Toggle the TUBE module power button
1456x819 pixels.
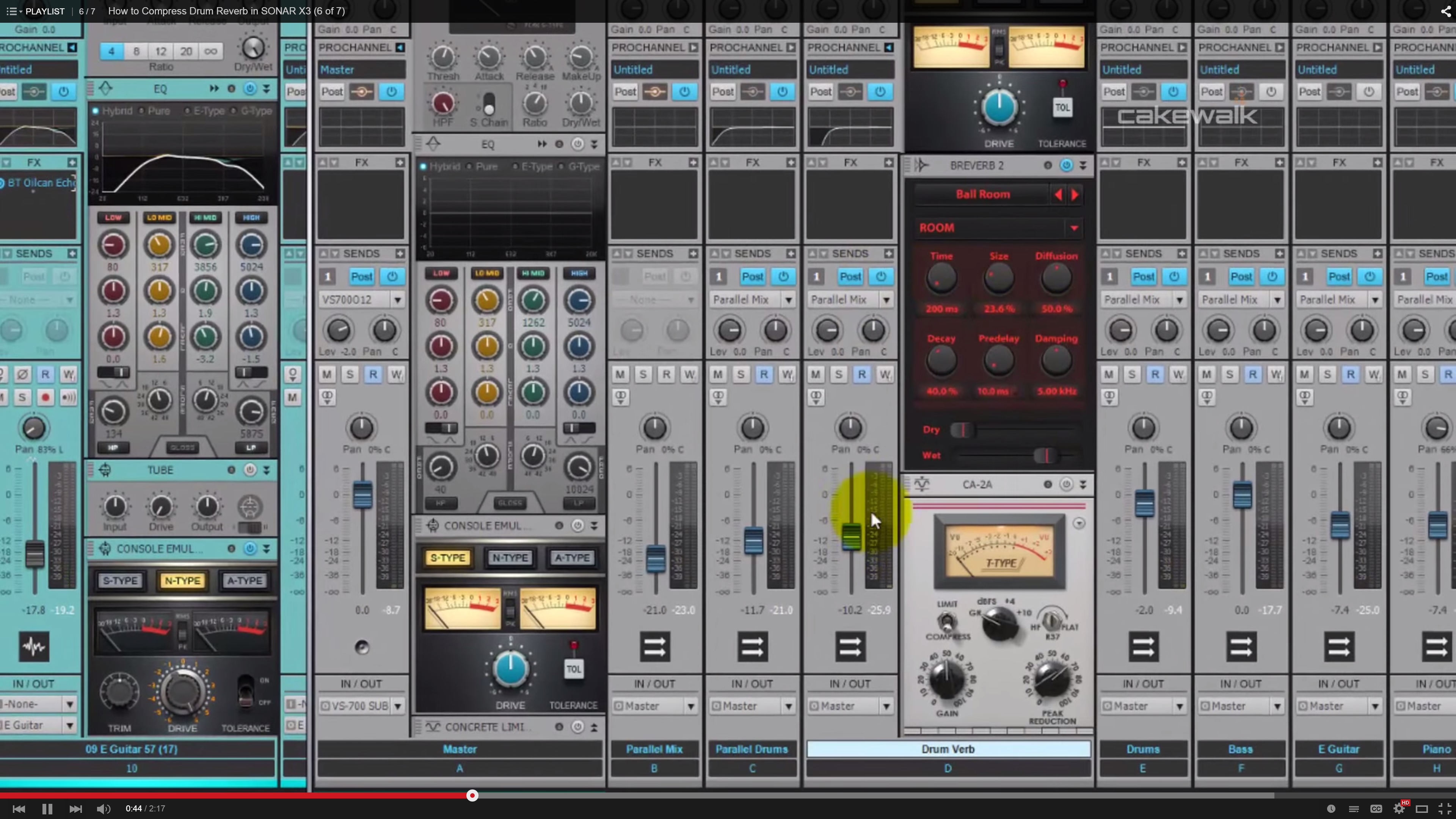click(x=250, y=470)
